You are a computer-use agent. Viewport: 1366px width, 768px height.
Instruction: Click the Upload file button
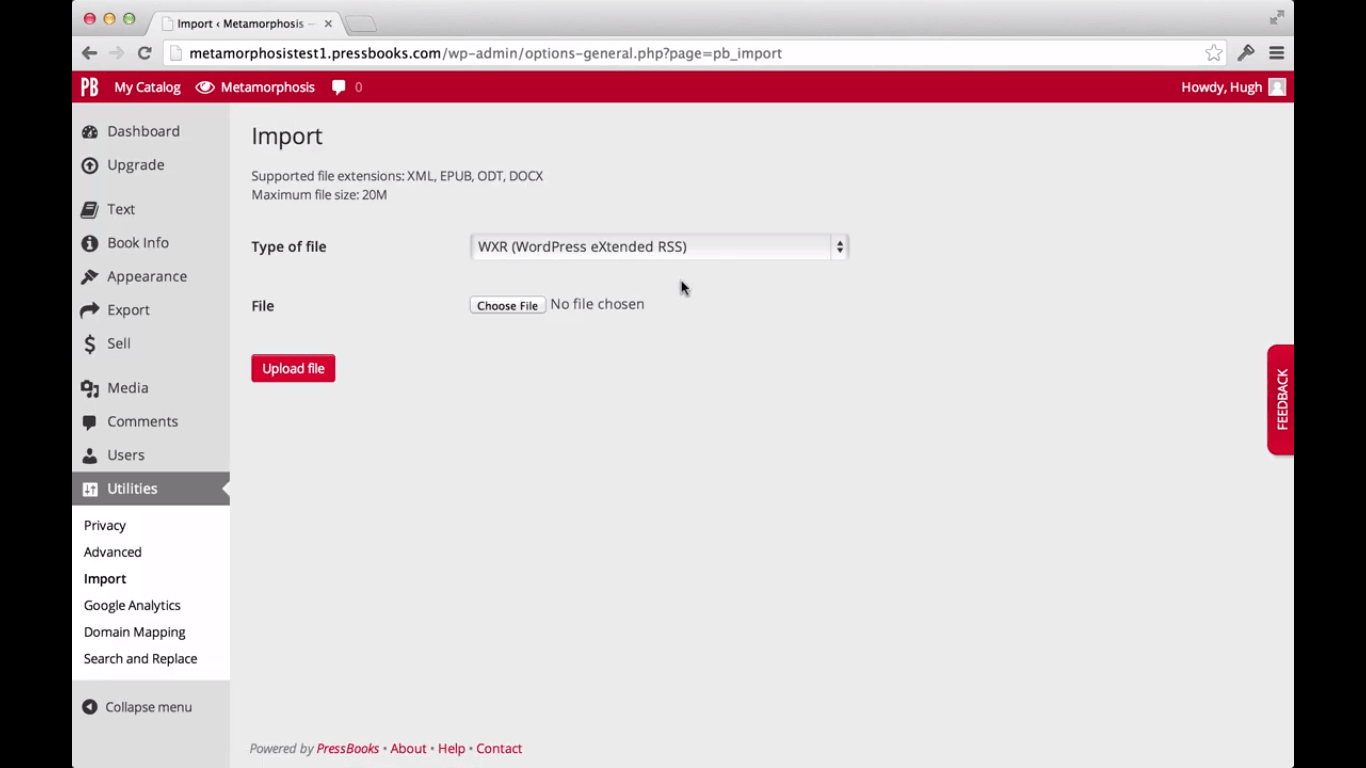coord(292,368)
